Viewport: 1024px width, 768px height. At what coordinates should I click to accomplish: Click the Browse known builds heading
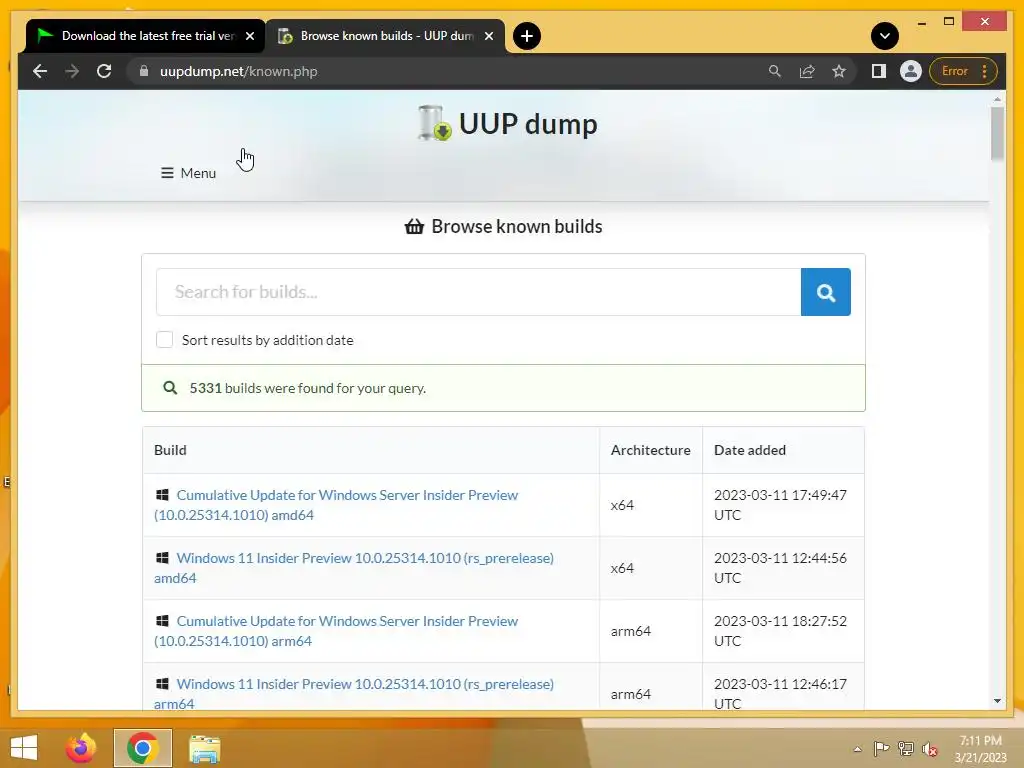pyautogui.click(x=504, y=227)
